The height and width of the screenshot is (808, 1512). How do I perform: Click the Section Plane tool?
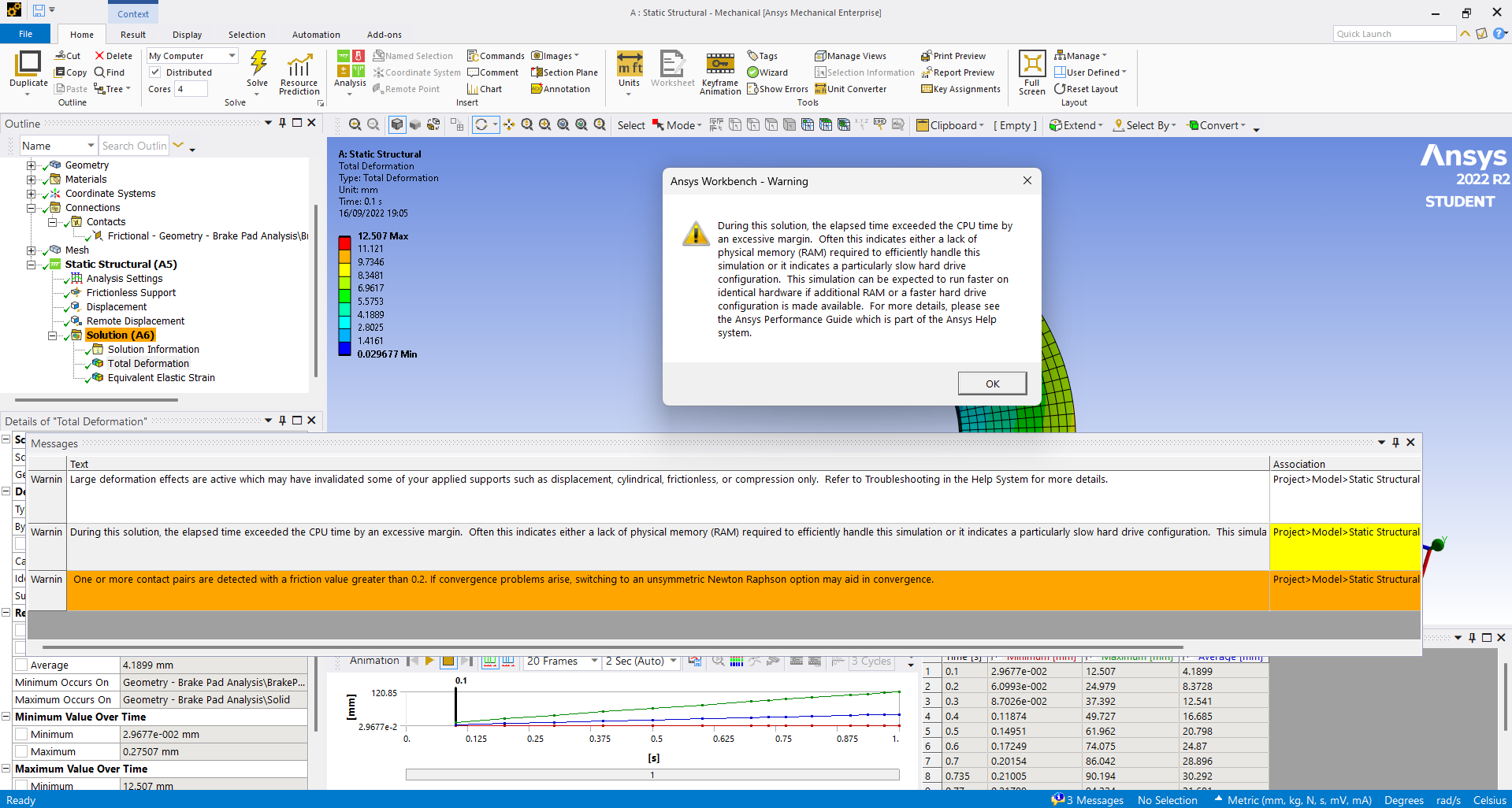click(x=564, y=72)
